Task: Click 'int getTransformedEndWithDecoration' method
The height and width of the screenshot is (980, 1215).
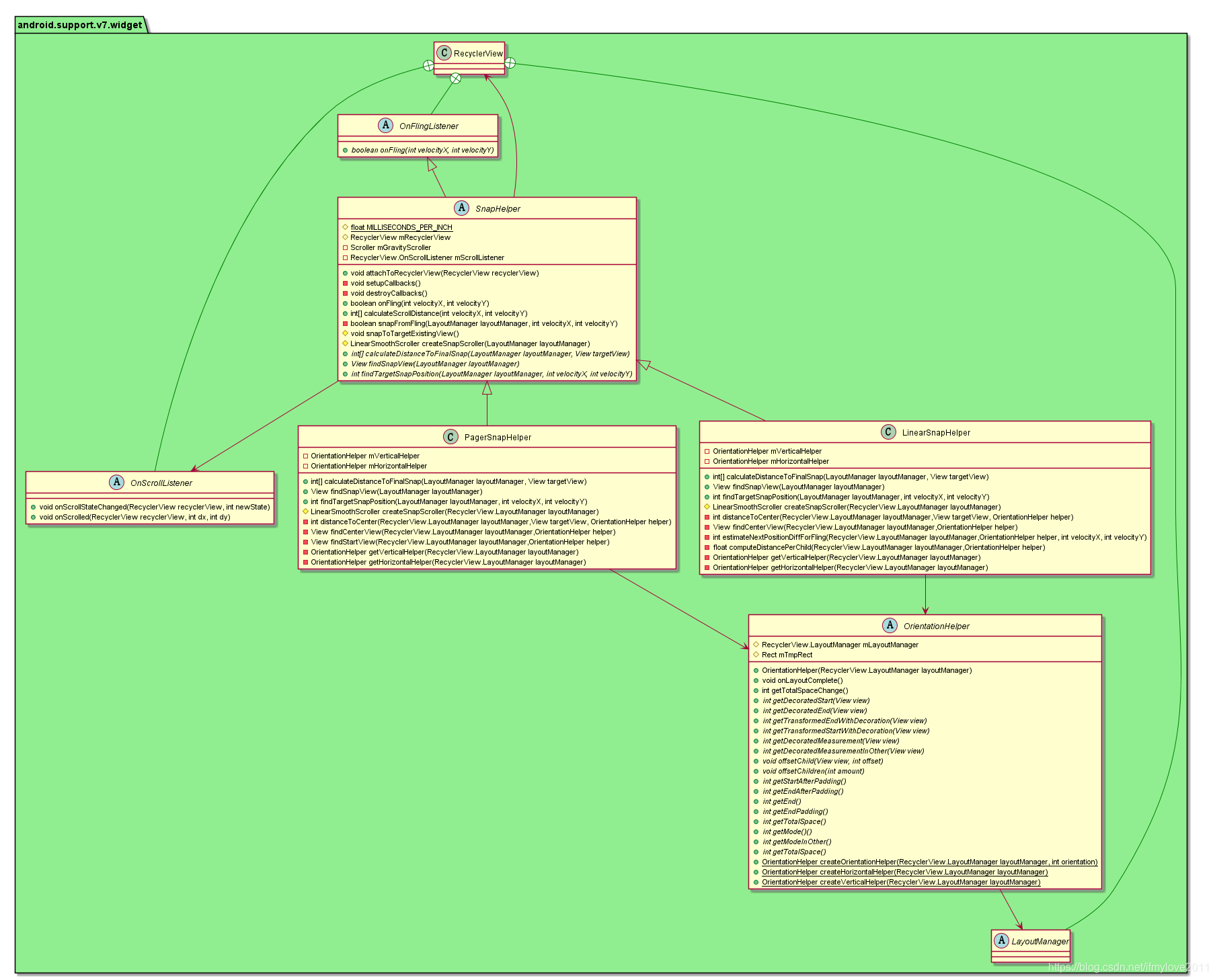Action: click(845, 721)
